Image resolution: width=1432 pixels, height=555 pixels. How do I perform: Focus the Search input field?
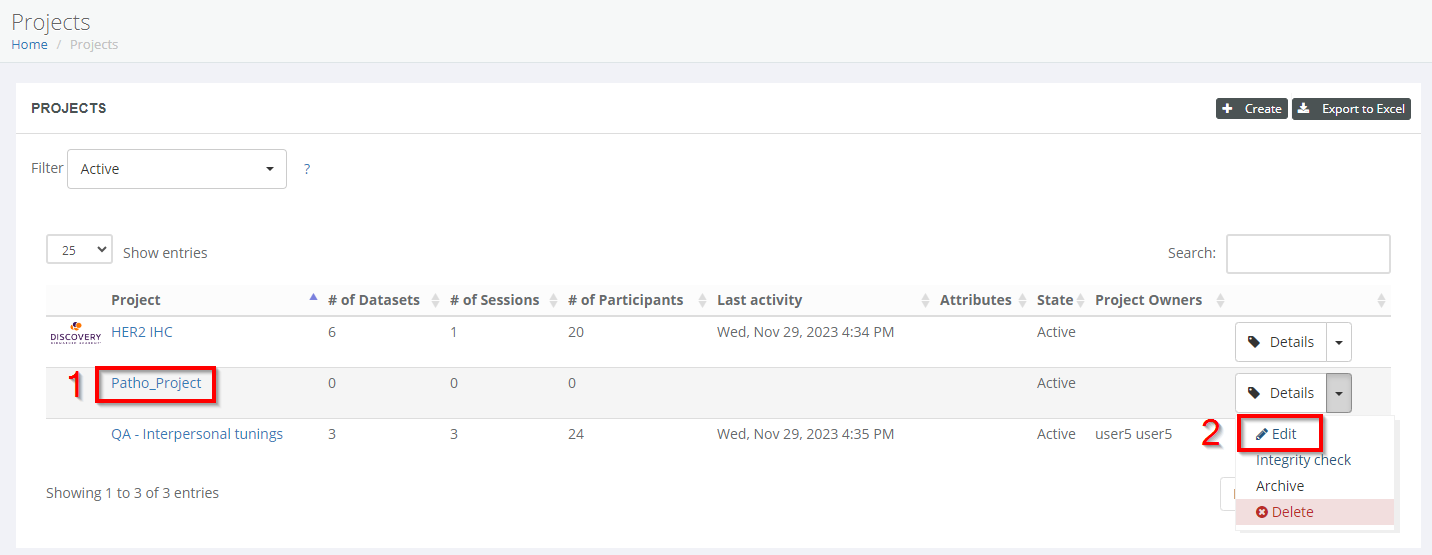[x=1307, y=254]
